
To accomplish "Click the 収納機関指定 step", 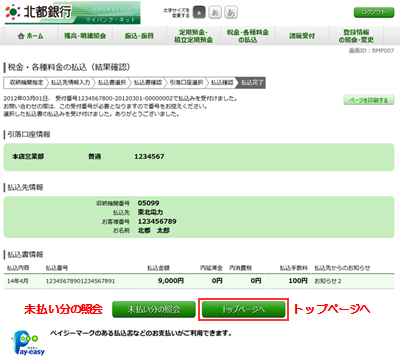I will [26, 83].
